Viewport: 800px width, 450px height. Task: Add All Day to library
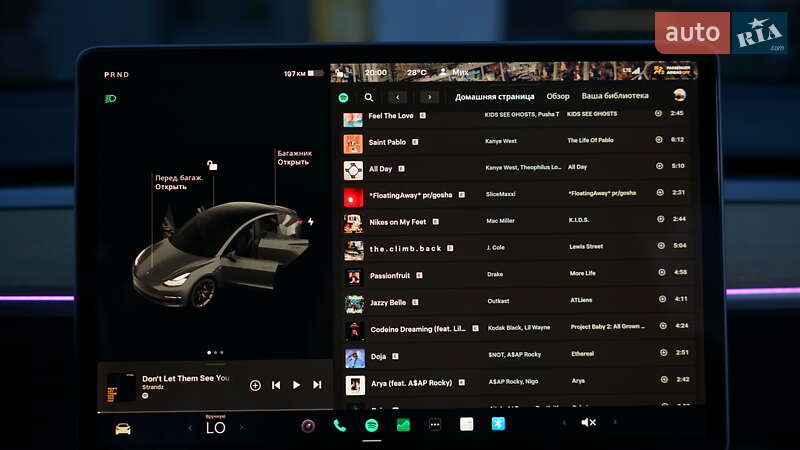659,166
